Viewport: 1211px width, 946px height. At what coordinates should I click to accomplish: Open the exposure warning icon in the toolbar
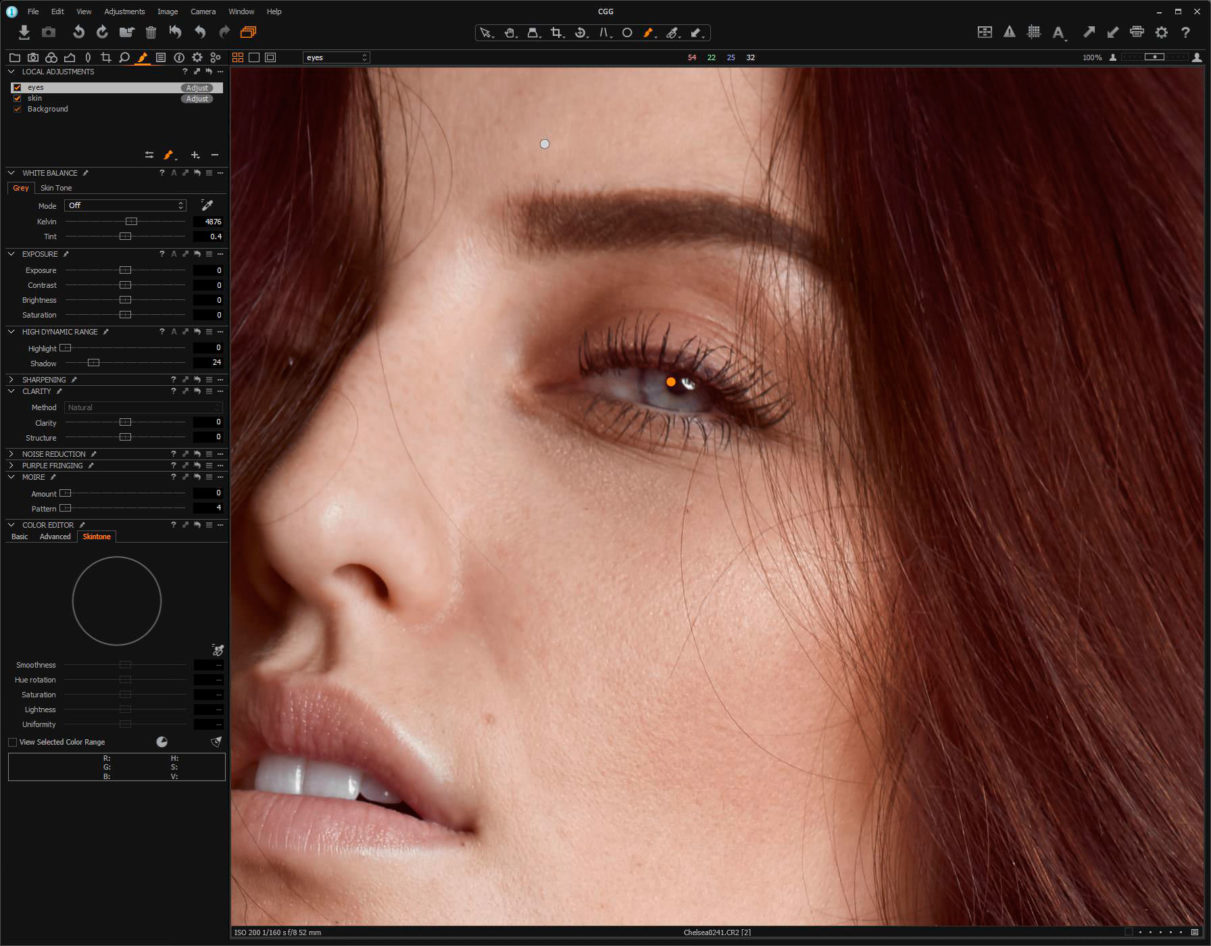tap(1010, 32)
